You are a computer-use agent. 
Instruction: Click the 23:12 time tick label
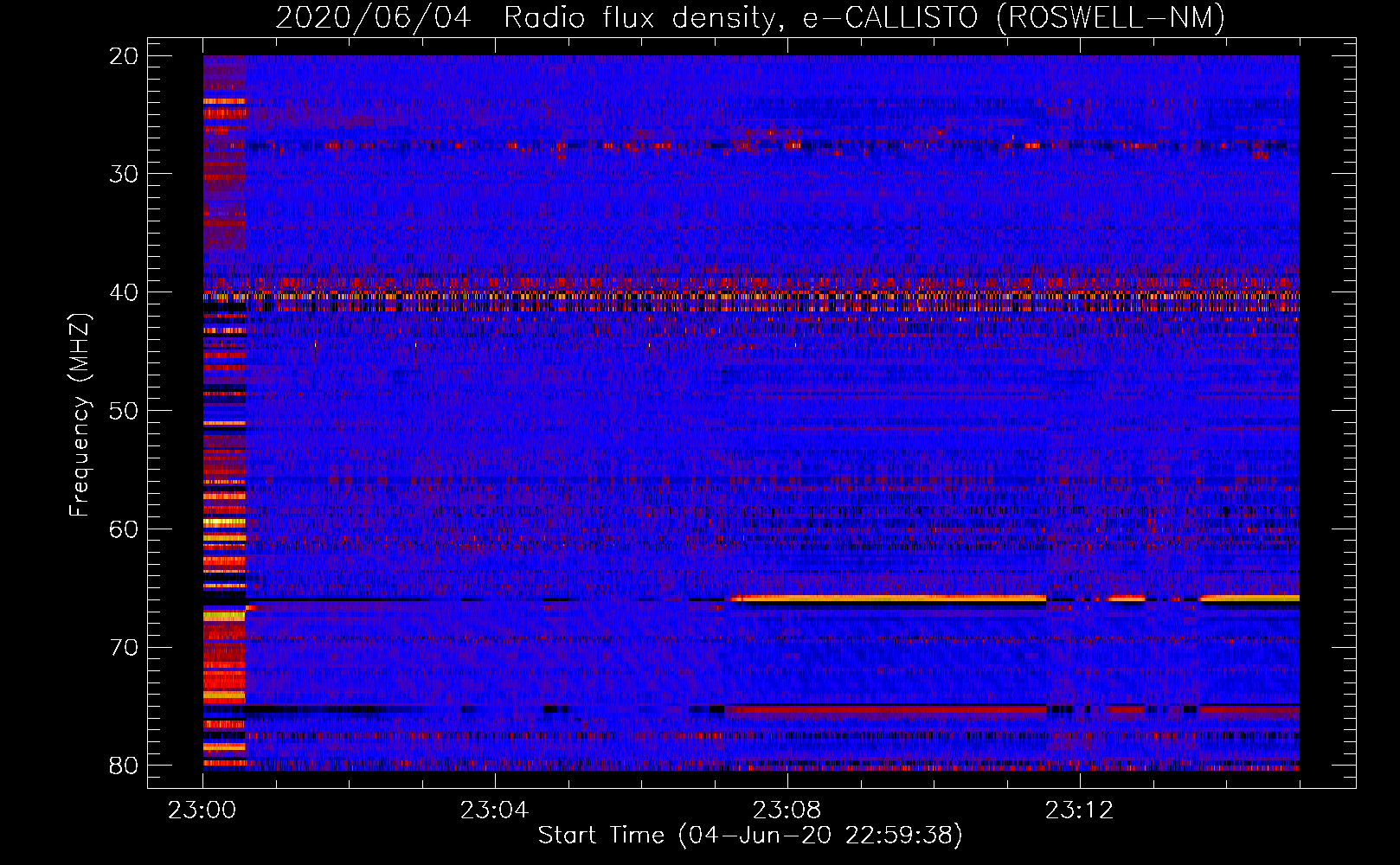tap(1079, 811)
